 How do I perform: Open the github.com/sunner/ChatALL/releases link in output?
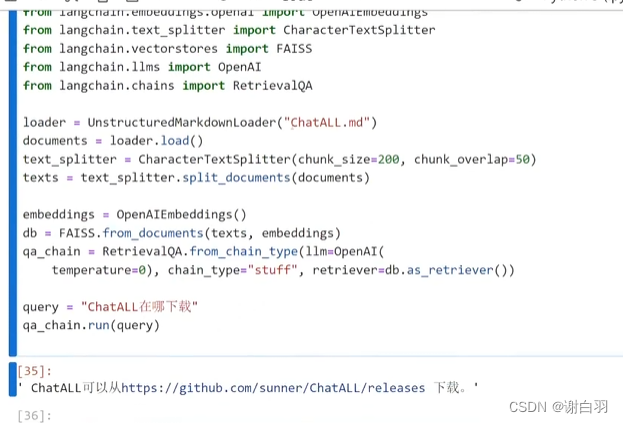tap(273, 388)
